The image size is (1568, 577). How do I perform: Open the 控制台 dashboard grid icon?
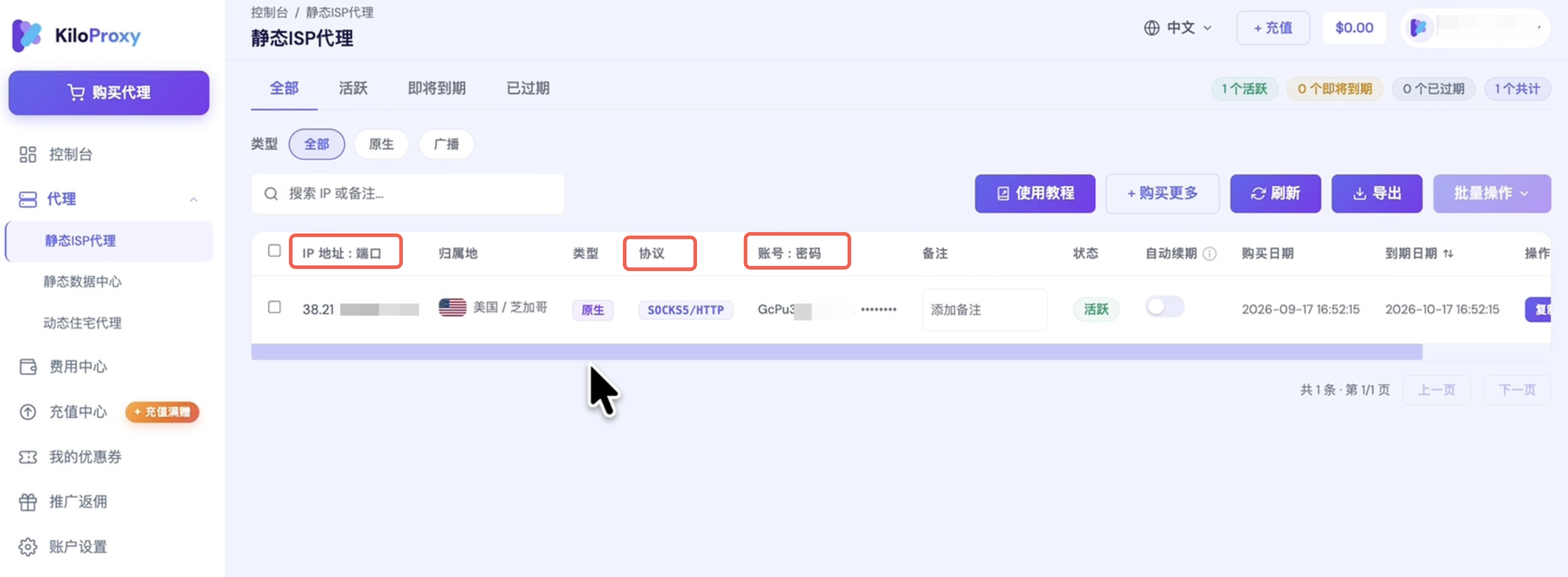coord(28,154)
